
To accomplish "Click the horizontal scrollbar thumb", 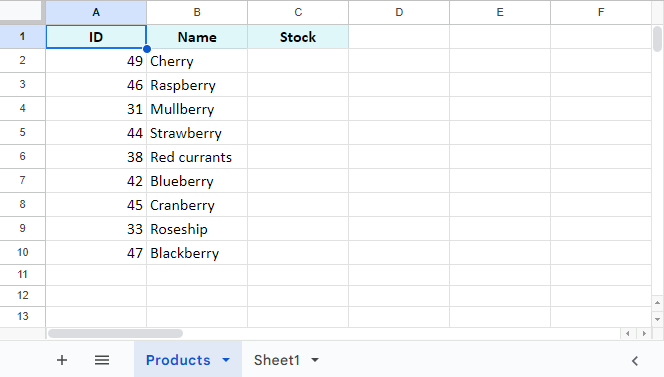I will point(115,333).
